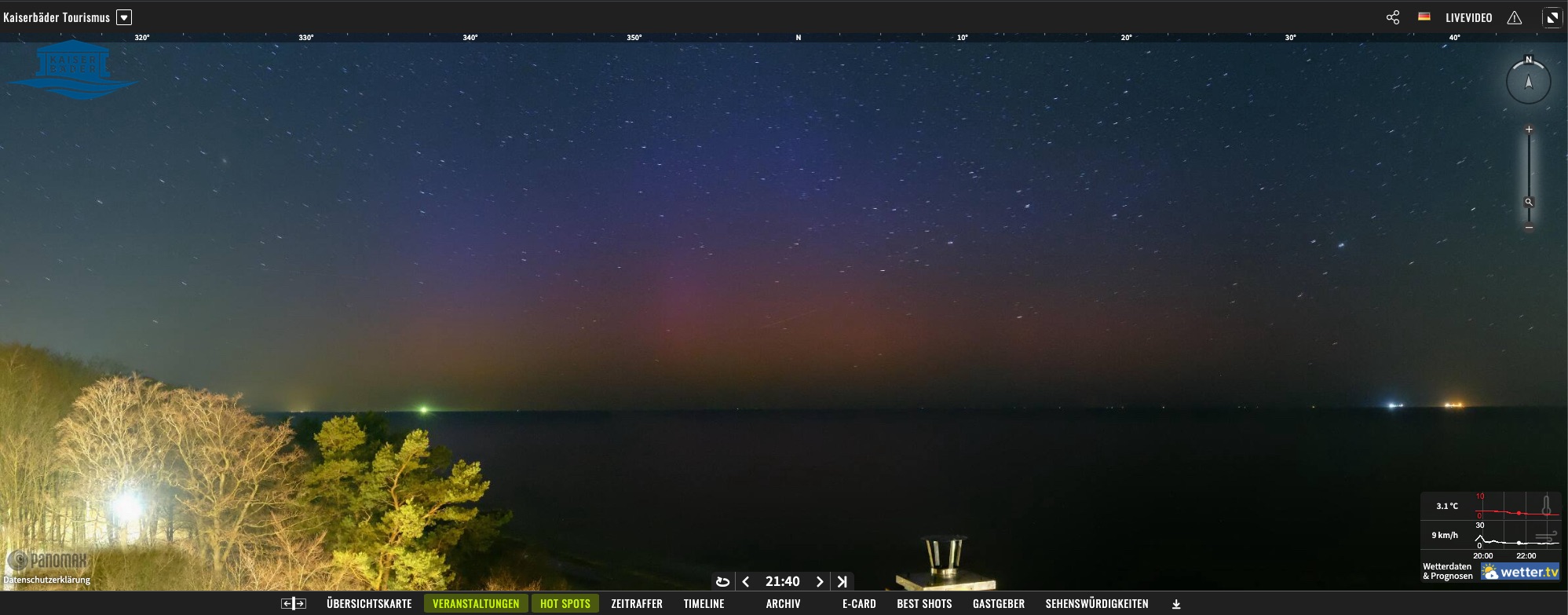Screen dimensions: 1568x615
Task: Jump to the latest image
Action: click(842, 581)
